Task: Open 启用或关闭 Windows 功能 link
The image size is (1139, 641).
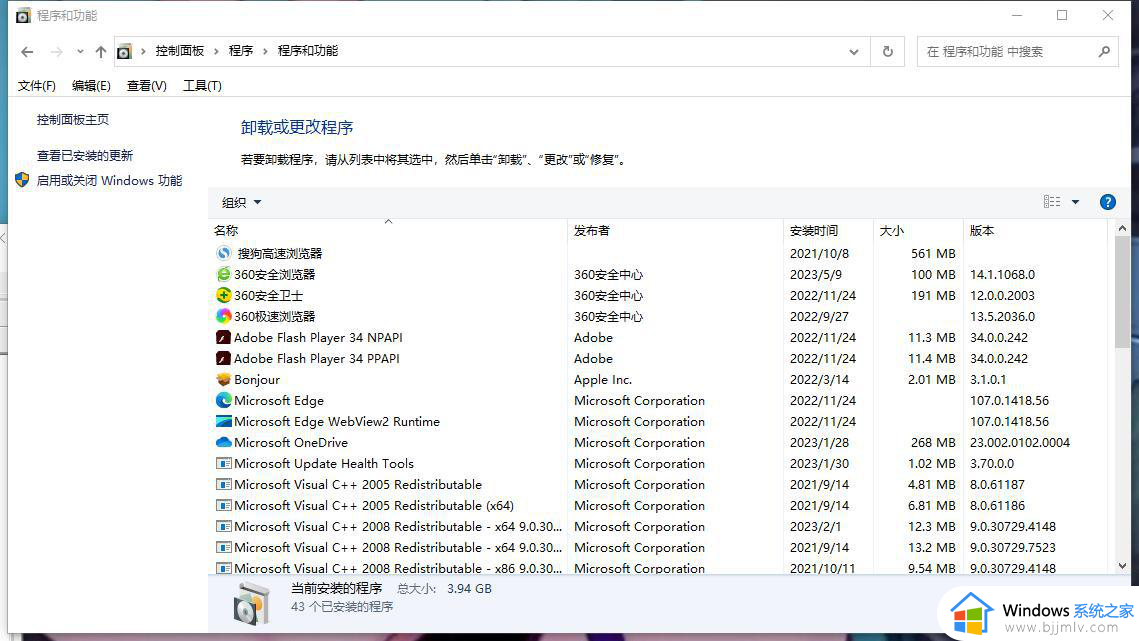Action: tap(109, 180)
